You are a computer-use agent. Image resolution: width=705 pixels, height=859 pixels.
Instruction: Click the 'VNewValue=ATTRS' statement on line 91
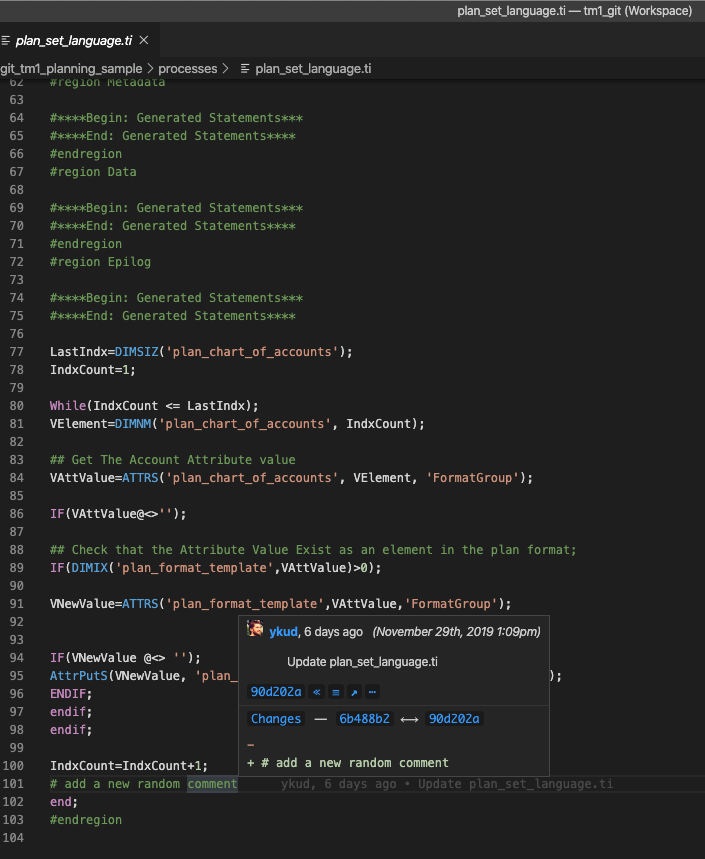click(x=280, y=604)
